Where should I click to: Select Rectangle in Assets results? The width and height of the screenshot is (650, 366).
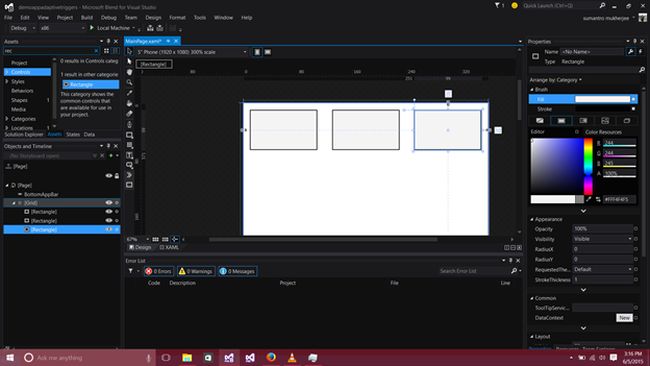tap(90, 85)
